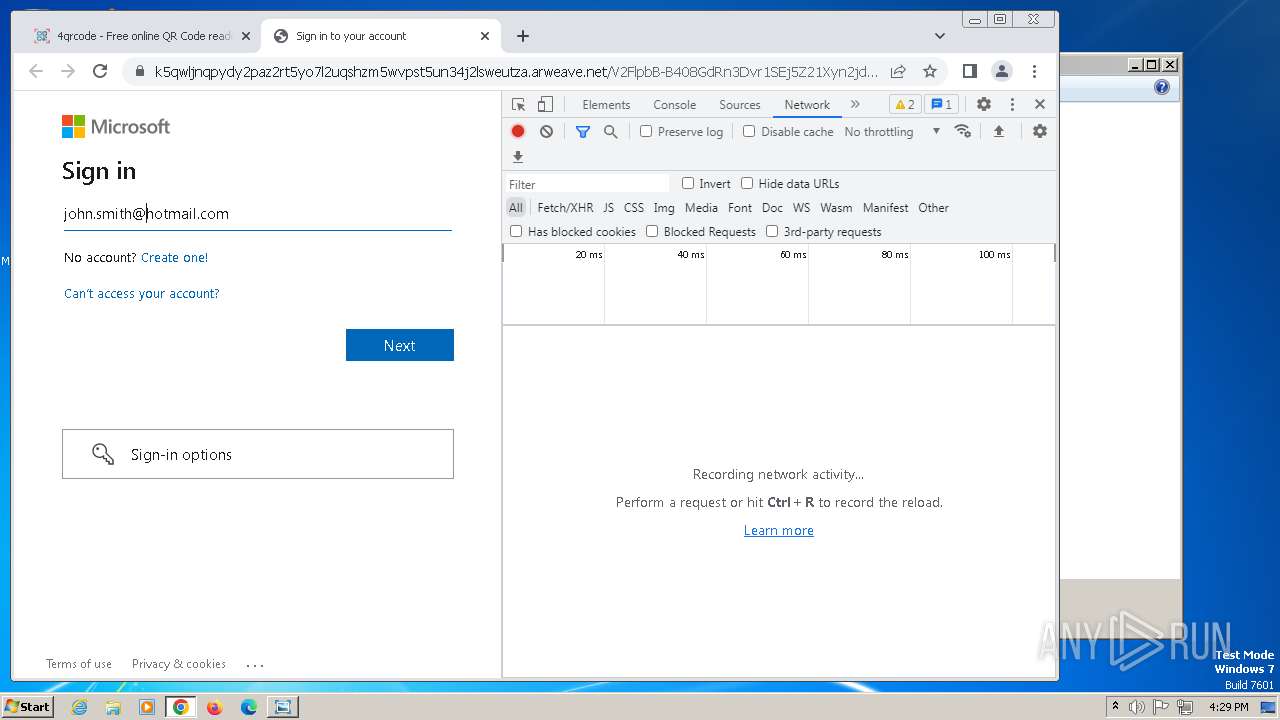
Task: Select the inspect element tool in DevTools
Action: pos(518,104)
